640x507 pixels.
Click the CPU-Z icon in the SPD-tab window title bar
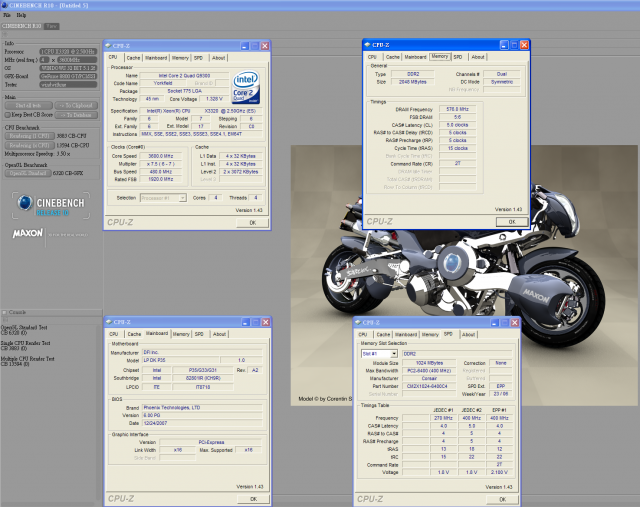(358, 322)
